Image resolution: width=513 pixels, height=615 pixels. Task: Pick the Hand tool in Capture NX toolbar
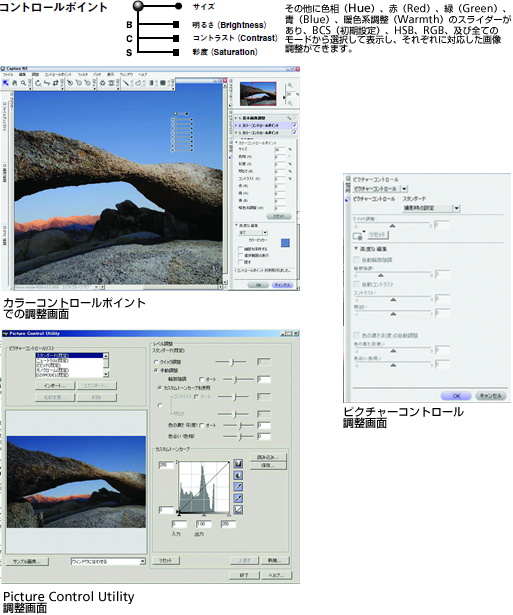coord(15,83)
